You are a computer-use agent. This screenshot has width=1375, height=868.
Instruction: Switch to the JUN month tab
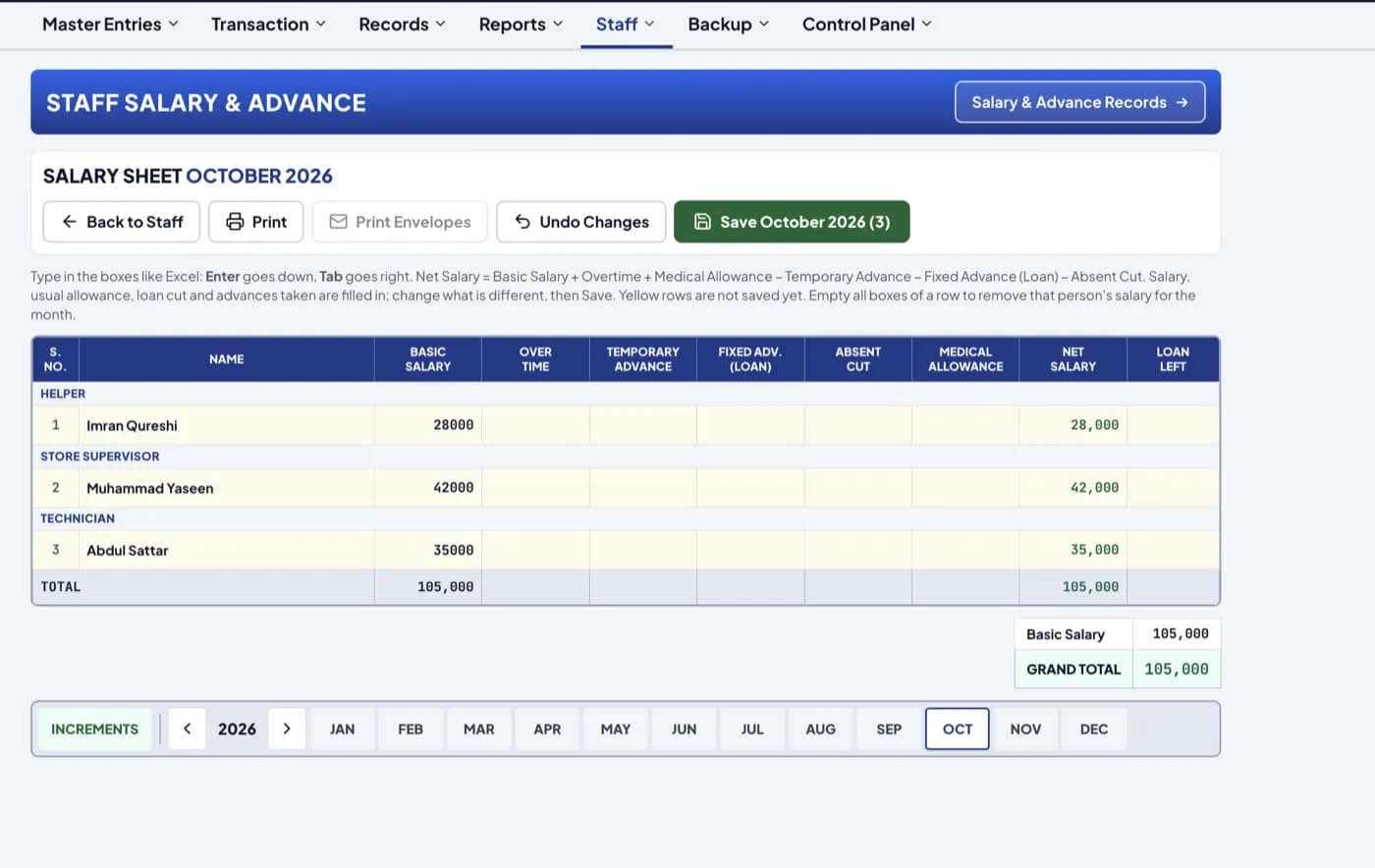[684, 729]
